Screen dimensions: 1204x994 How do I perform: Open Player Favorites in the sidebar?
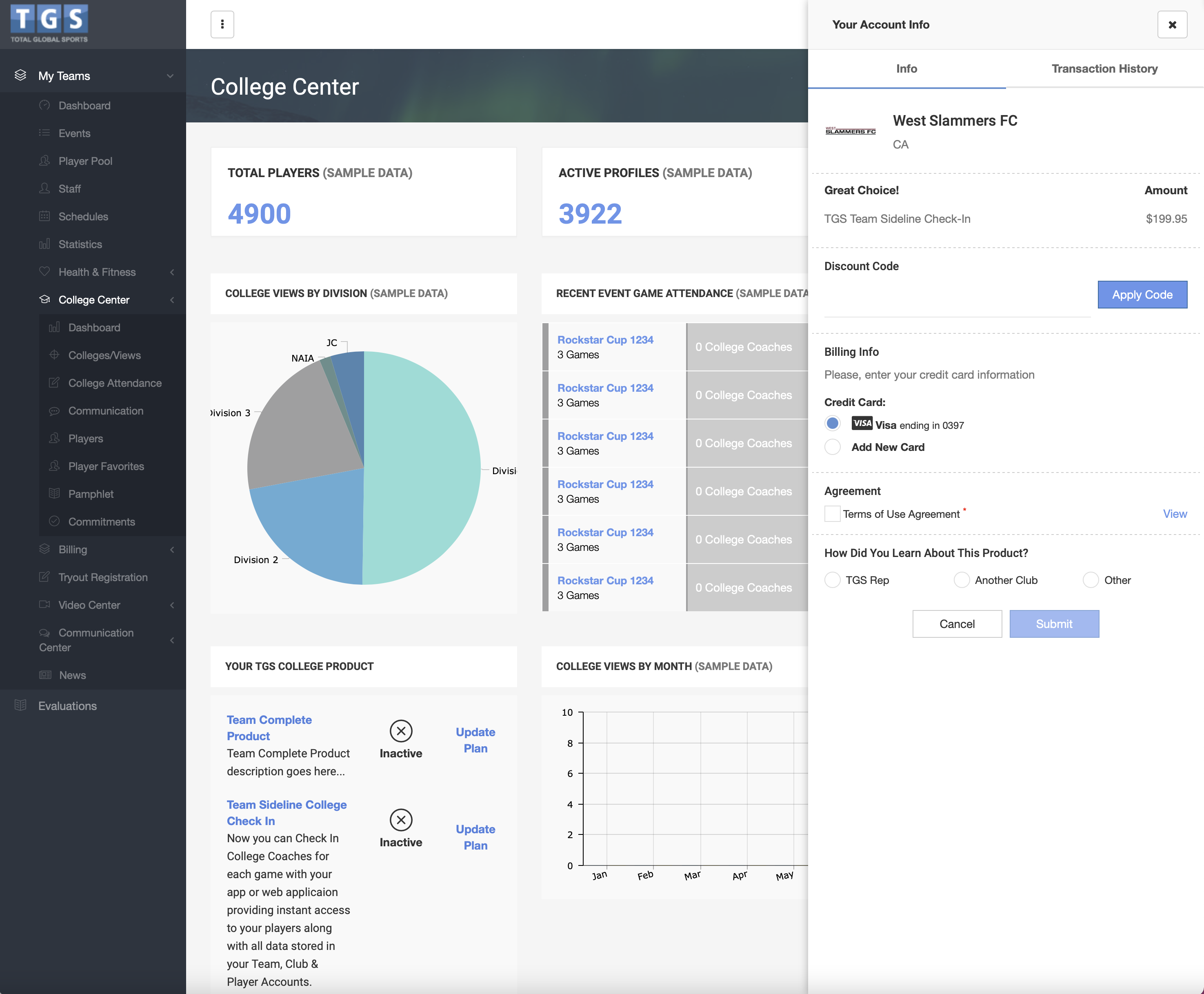(106, 466)
